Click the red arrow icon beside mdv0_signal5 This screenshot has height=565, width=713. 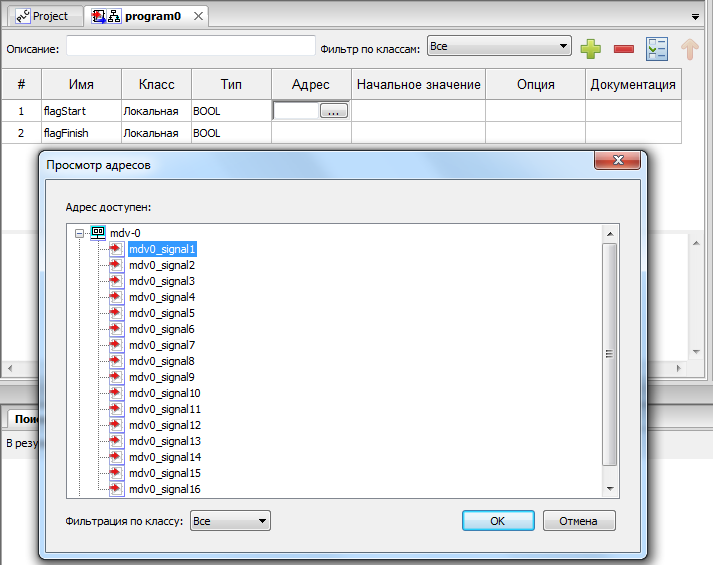(116, 313)
